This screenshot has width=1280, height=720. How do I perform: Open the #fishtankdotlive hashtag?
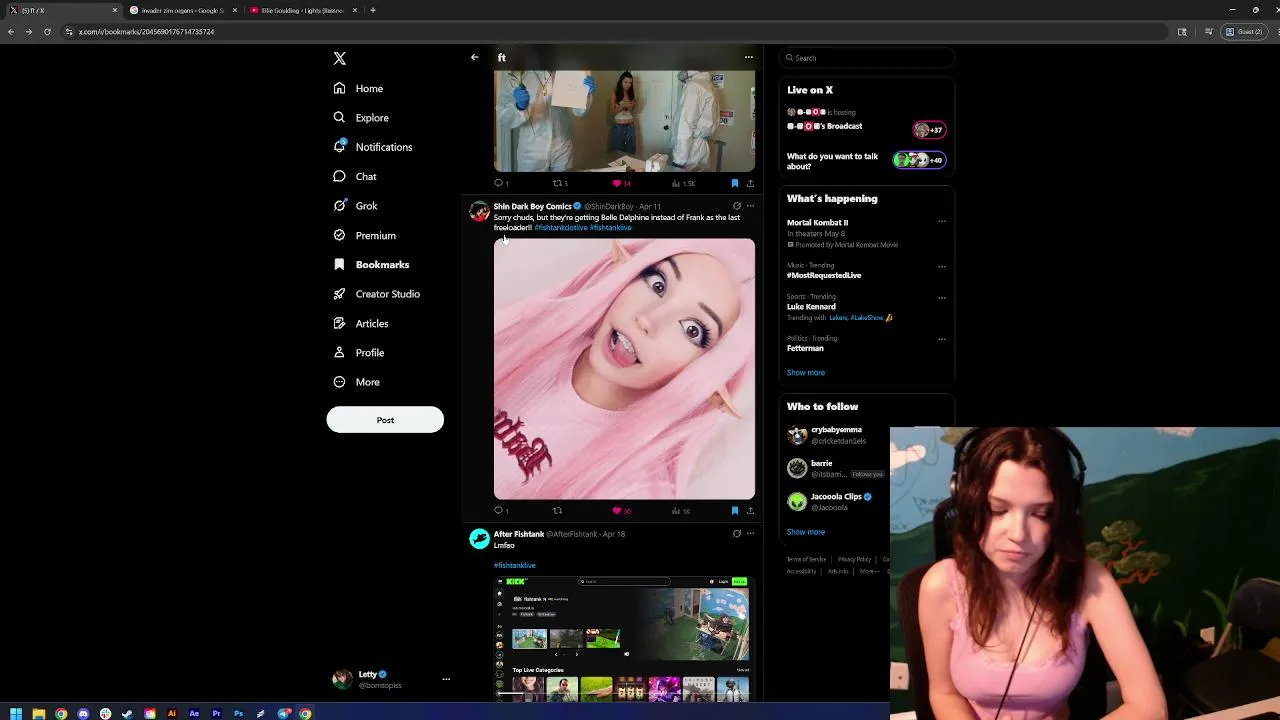(561, 228)
